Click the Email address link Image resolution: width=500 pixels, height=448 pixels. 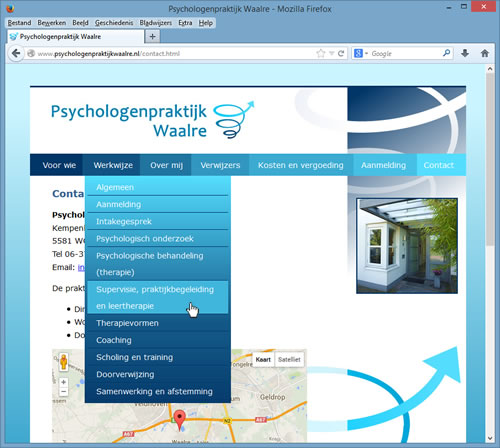click(81, 267)
